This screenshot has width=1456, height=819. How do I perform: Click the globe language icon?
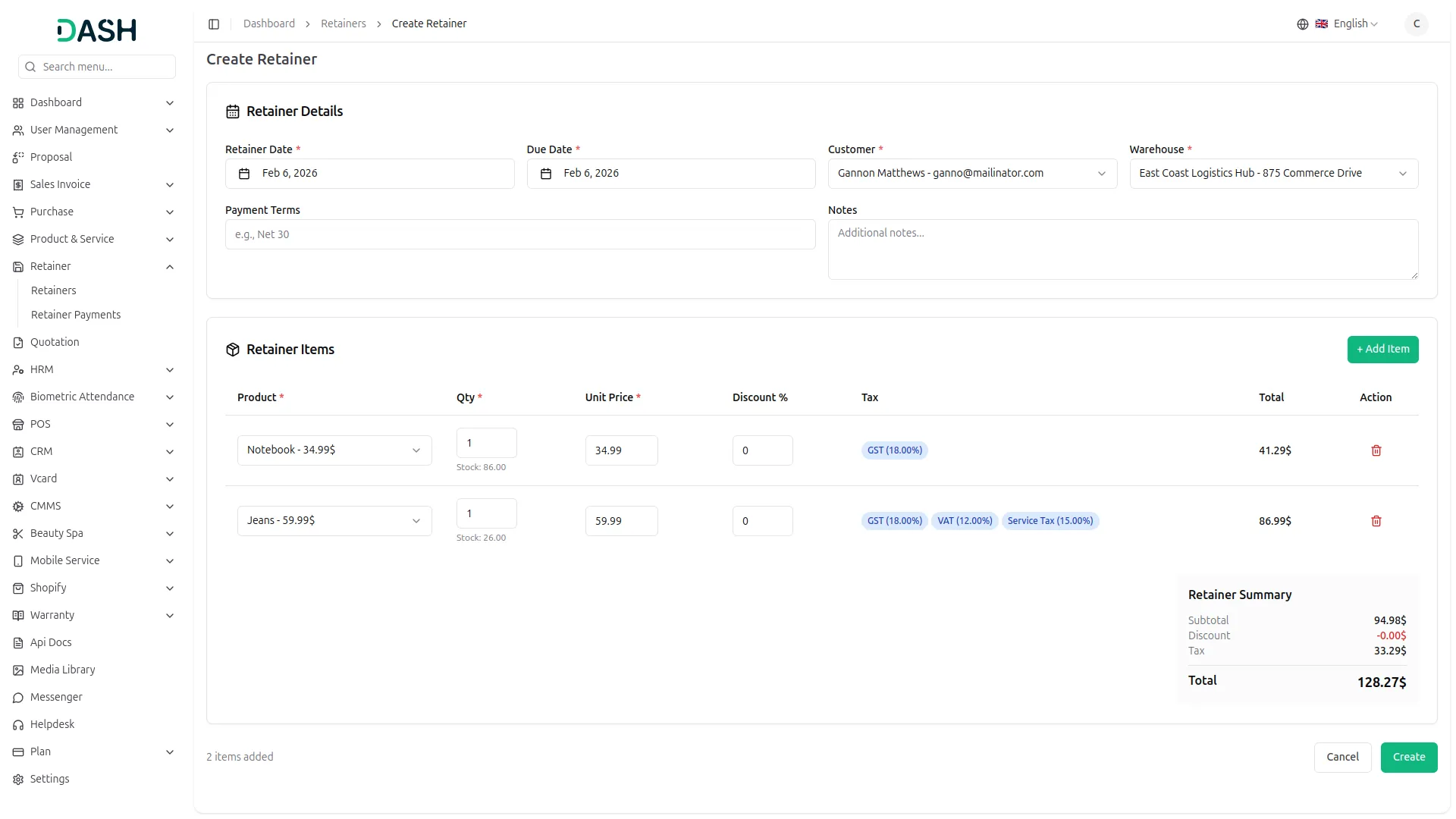point(1302,24)
